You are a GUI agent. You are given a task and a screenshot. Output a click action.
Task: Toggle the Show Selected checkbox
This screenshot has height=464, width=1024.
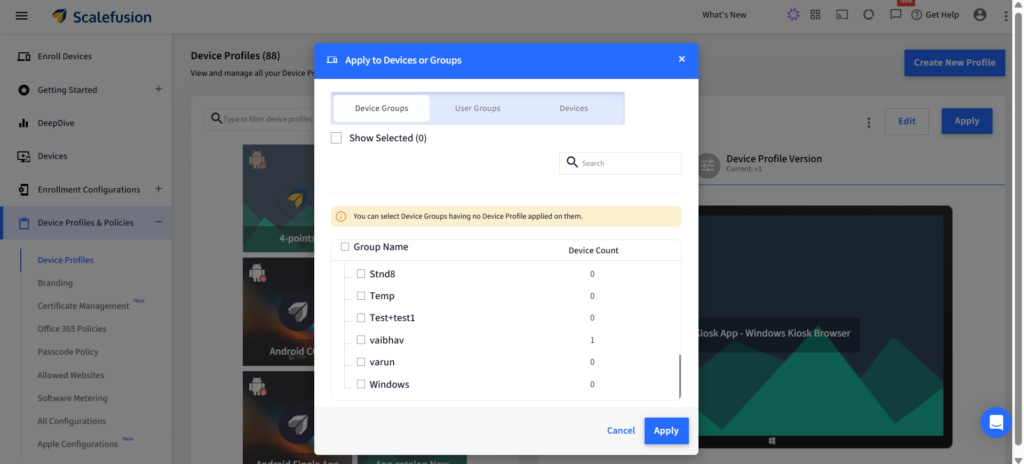click(x=336, y=138)
